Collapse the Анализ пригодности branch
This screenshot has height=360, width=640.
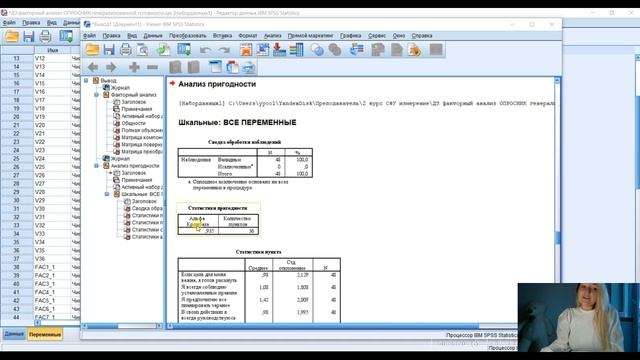97,166
